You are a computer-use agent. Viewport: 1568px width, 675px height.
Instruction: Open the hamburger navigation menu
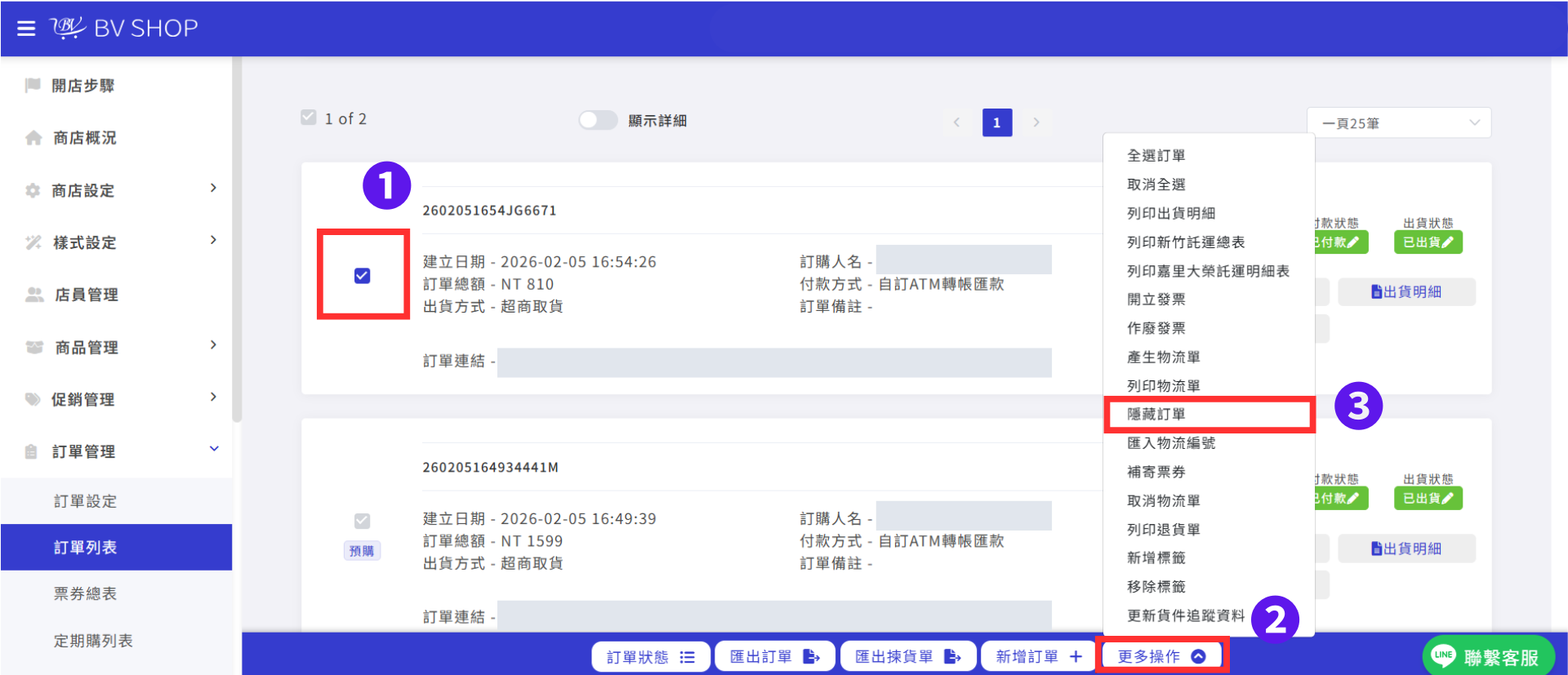(x=26, y=29)
